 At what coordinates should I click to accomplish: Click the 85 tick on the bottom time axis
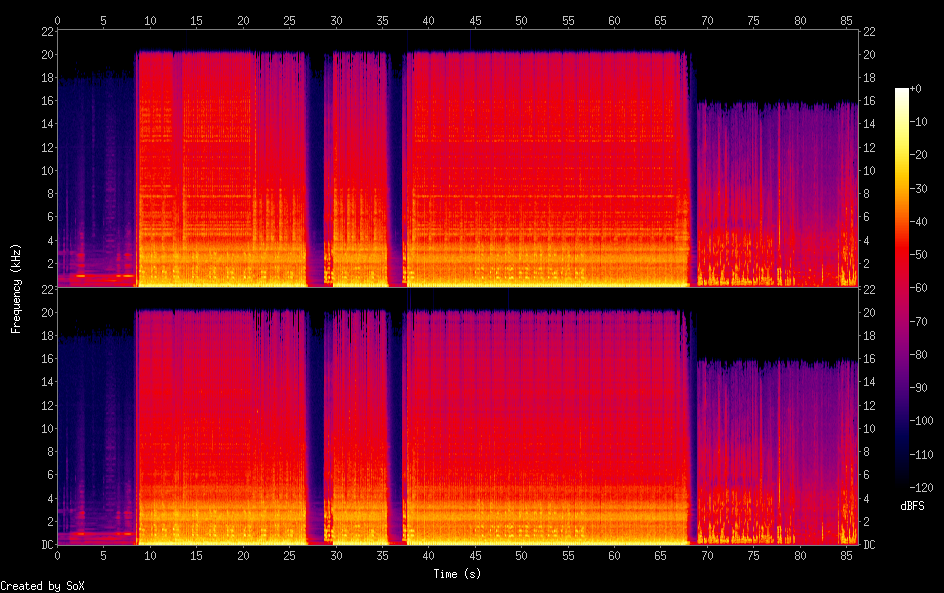[846, 555]
